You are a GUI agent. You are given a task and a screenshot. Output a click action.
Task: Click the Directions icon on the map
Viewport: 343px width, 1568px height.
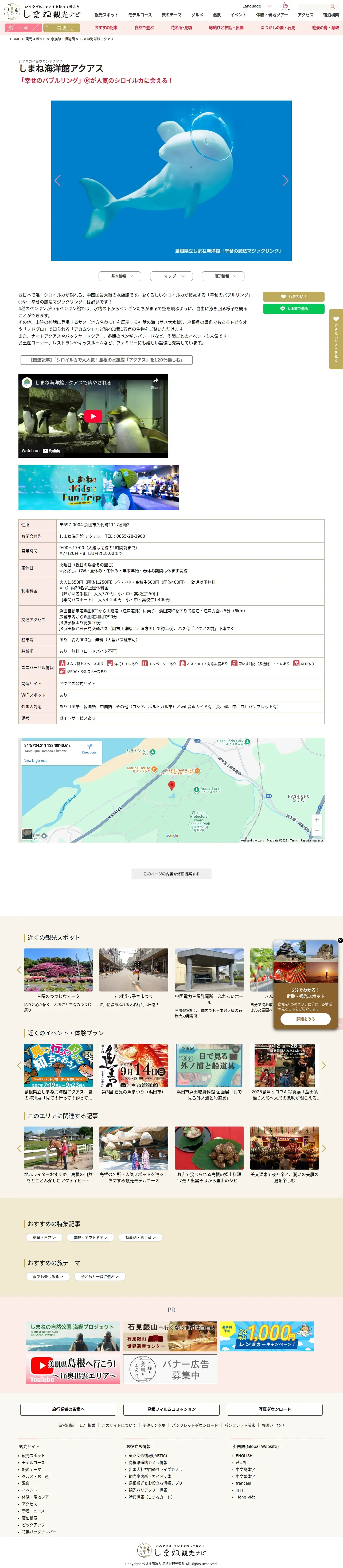[x=89, y=748]
